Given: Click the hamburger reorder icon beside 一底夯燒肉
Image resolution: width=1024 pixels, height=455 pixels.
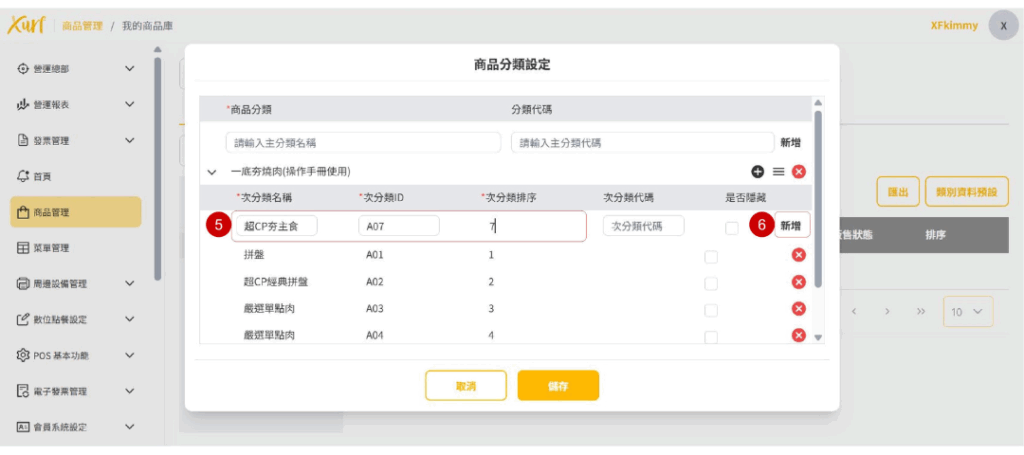Looking at the screenshot, I should tap(778, 172).
